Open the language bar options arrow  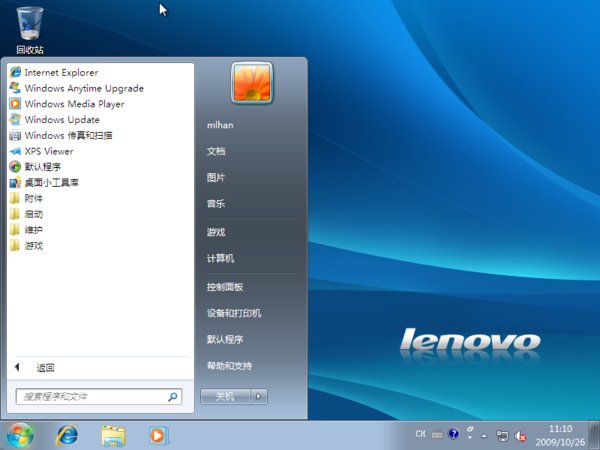[x=470, y=437]
